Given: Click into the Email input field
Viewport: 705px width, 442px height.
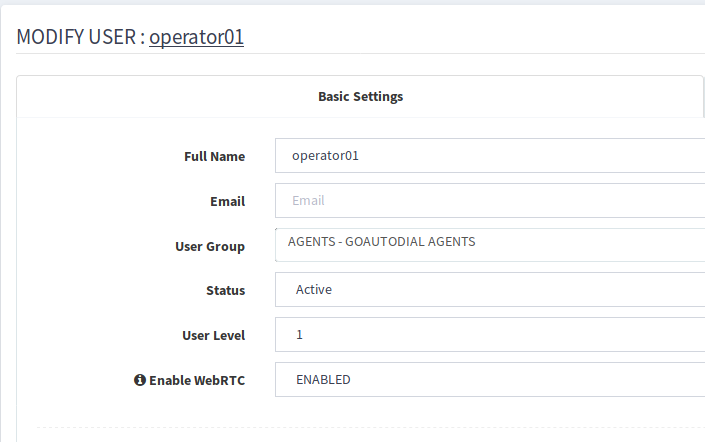Looking at the screenshot, I should tap(490, 201).
